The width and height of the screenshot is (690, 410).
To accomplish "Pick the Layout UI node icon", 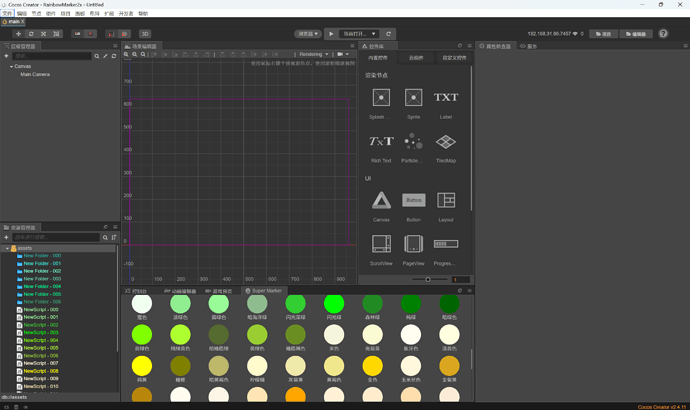I will coord(446,200).
